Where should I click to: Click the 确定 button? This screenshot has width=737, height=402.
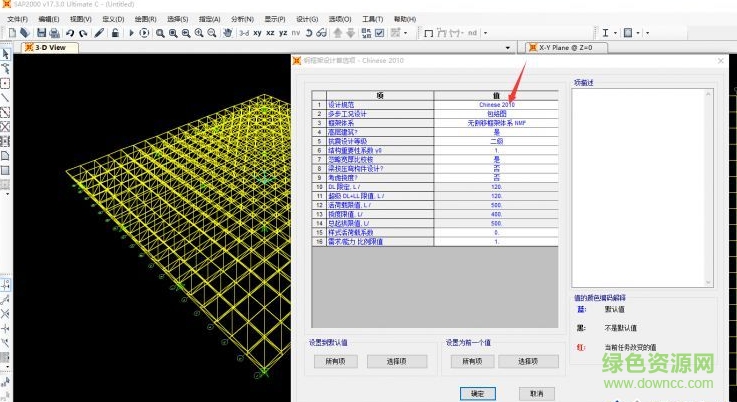coord(477,393)
